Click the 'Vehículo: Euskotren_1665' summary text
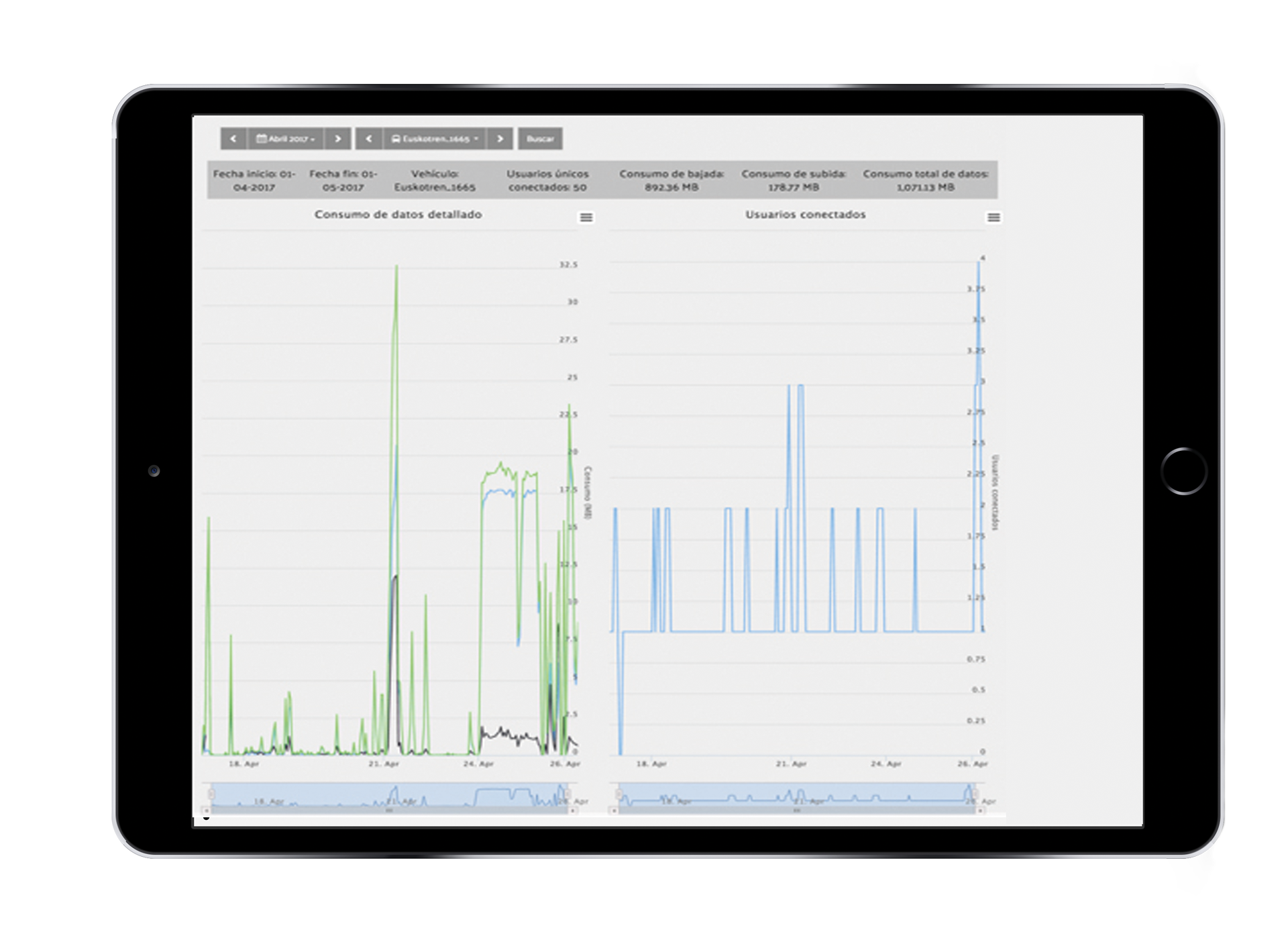The width and height of the screenshot is (1288, 938). click(435, 180)
